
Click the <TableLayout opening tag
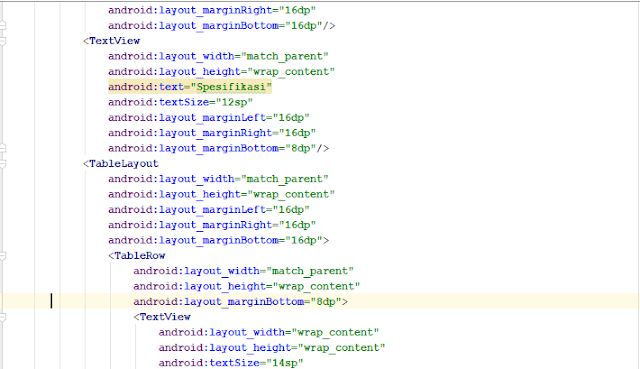[120, 164]
